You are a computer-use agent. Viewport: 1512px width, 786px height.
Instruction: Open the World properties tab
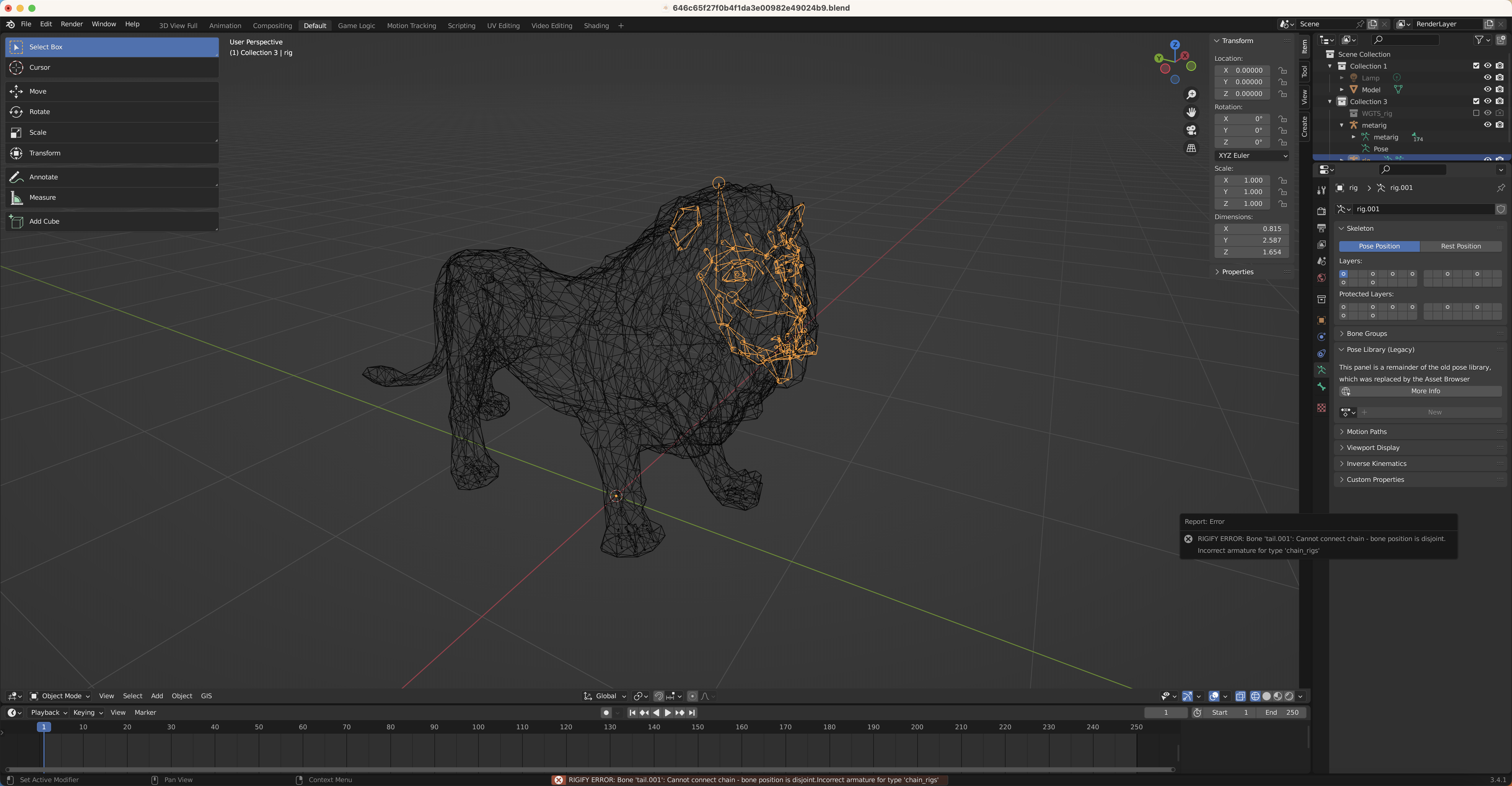(x=1321, y=278)
